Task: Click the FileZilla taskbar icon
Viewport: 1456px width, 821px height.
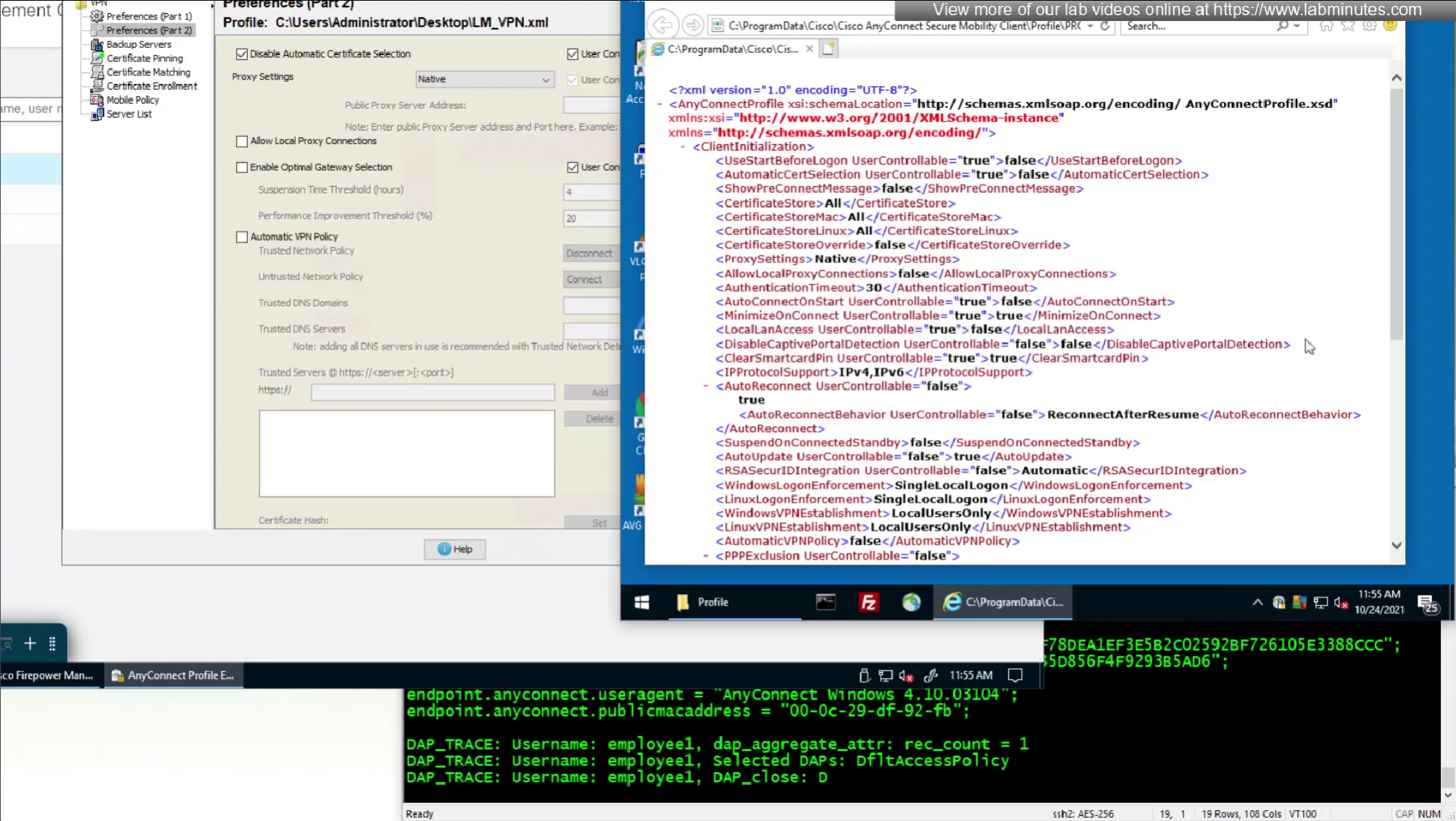Action: [868, 602]
